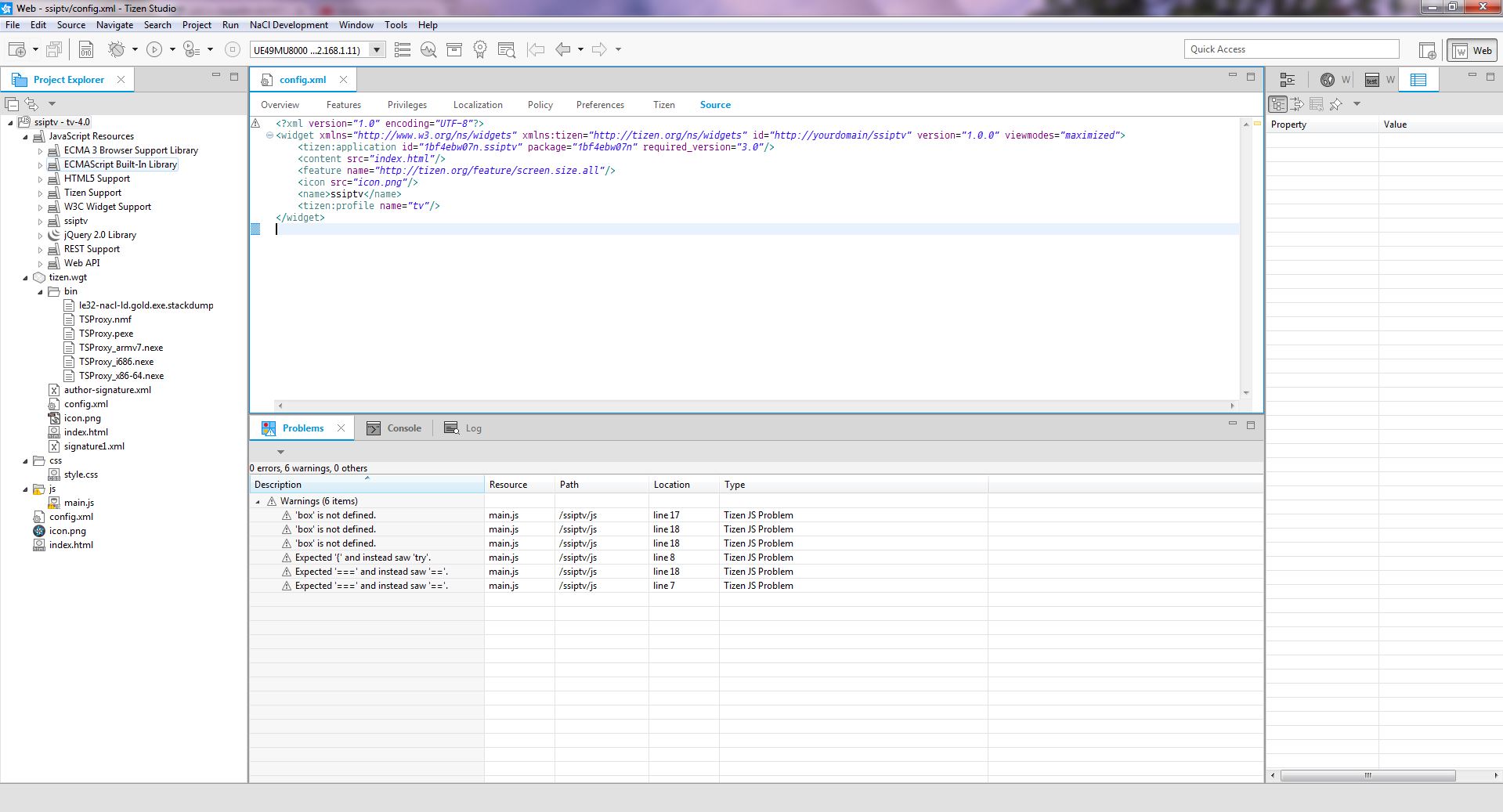Close the Problems view tab
The image size is (1503, 812).
[x=341, y=428]
